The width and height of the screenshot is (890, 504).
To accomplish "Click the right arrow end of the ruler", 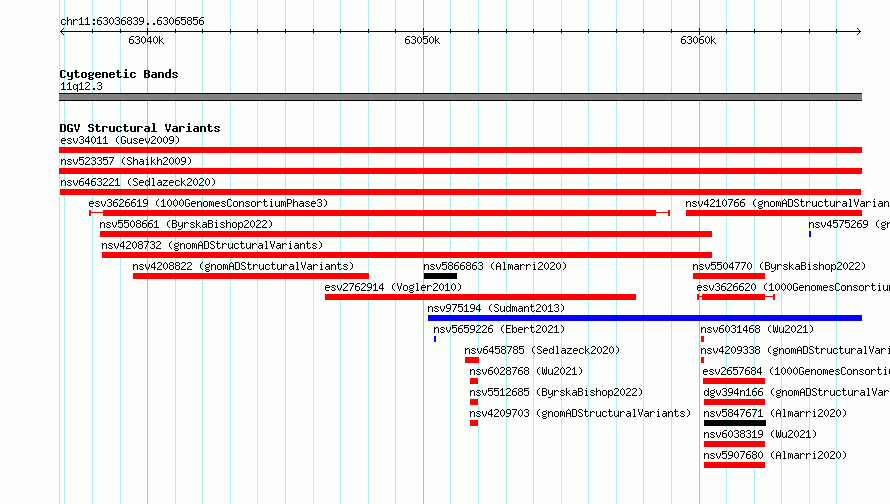I will pyautogui.click(x=858, y=31).
